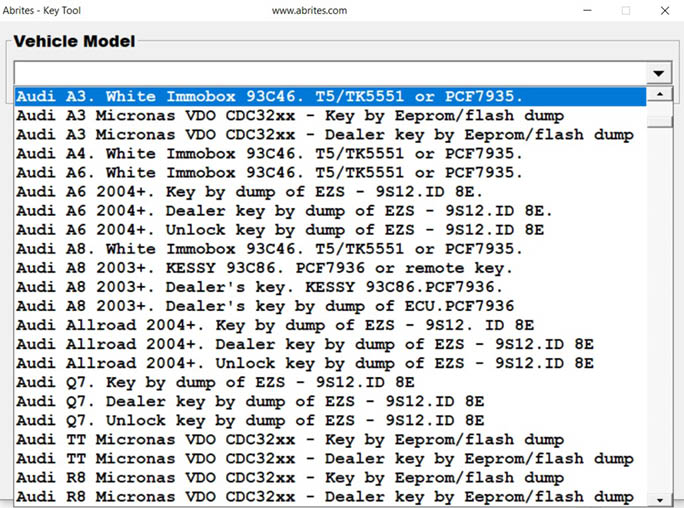Select Audi R8 Micronas Key by Eeprom/flash dump
684x508 pixels.
(290, 478)
